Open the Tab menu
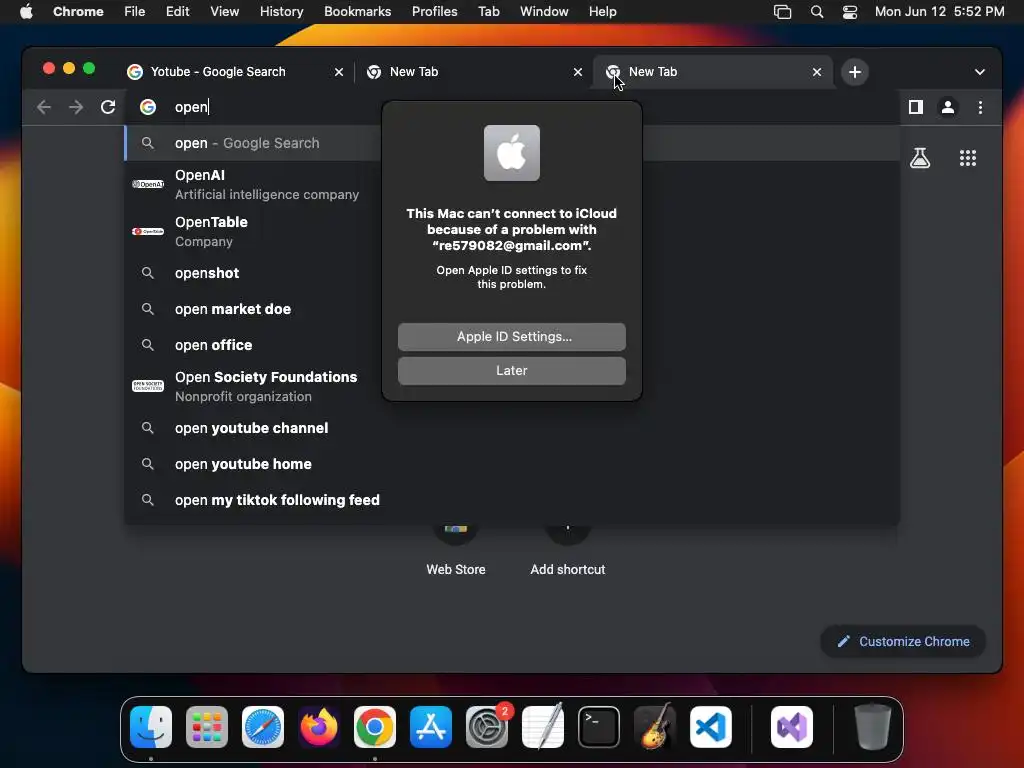 click(x=488, y=12)
